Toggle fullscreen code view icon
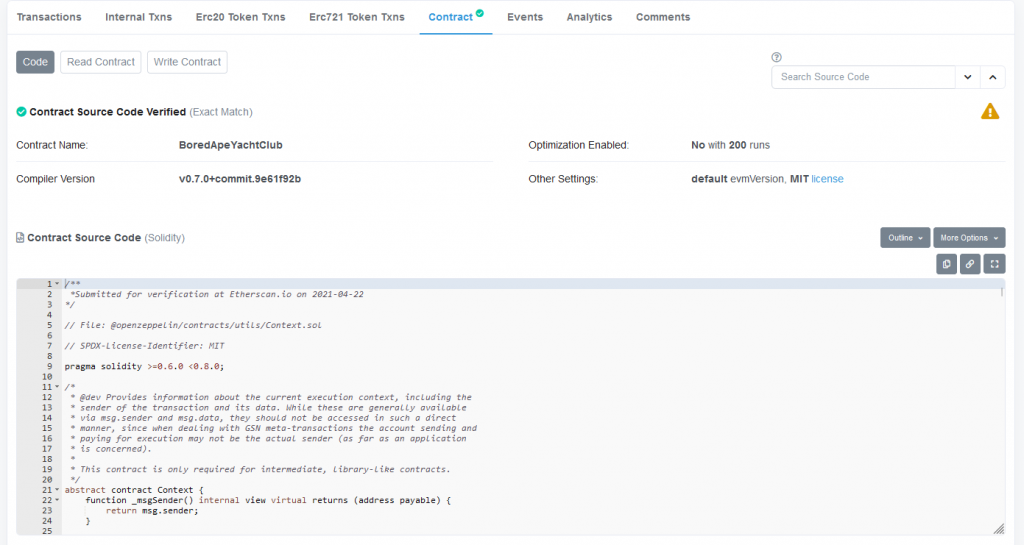 tap(994, 264)
